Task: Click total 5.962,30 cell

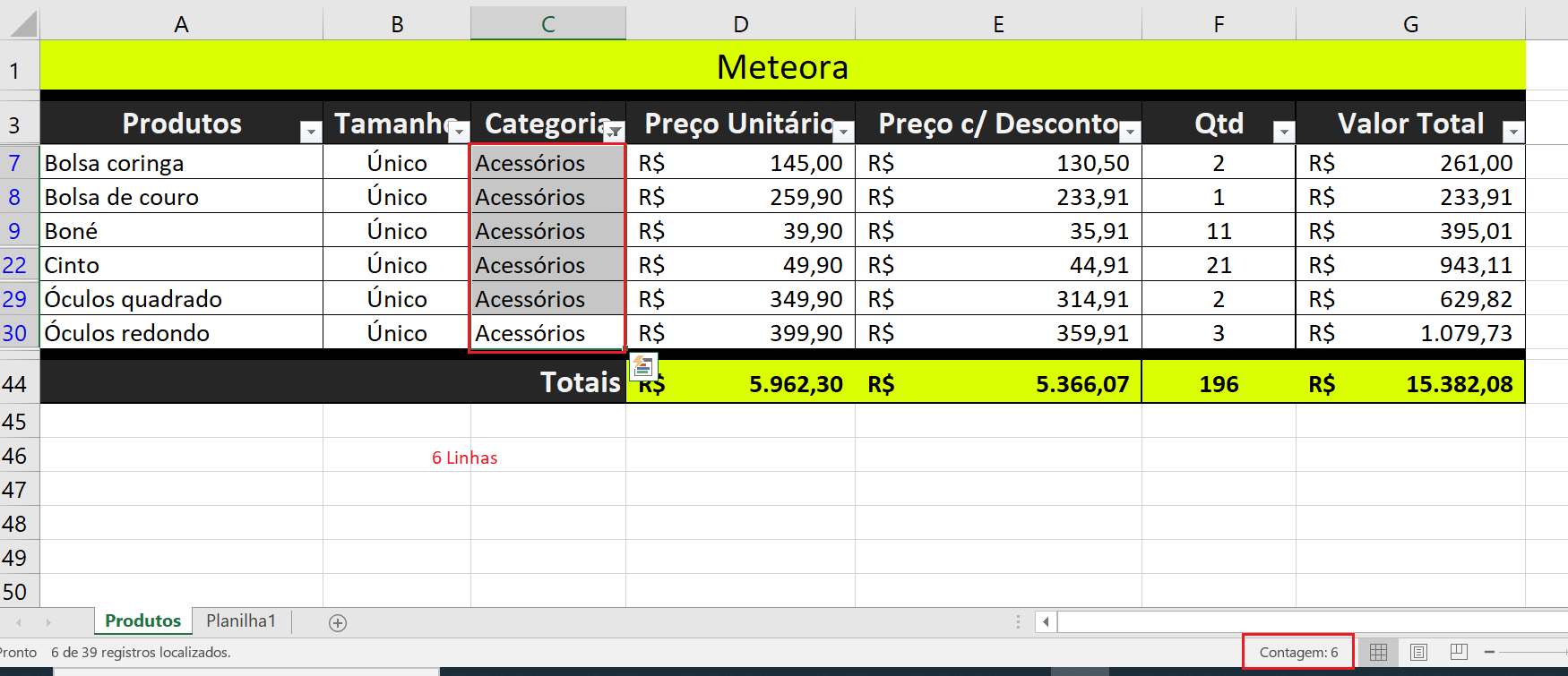Action: [x=741, y=384]
